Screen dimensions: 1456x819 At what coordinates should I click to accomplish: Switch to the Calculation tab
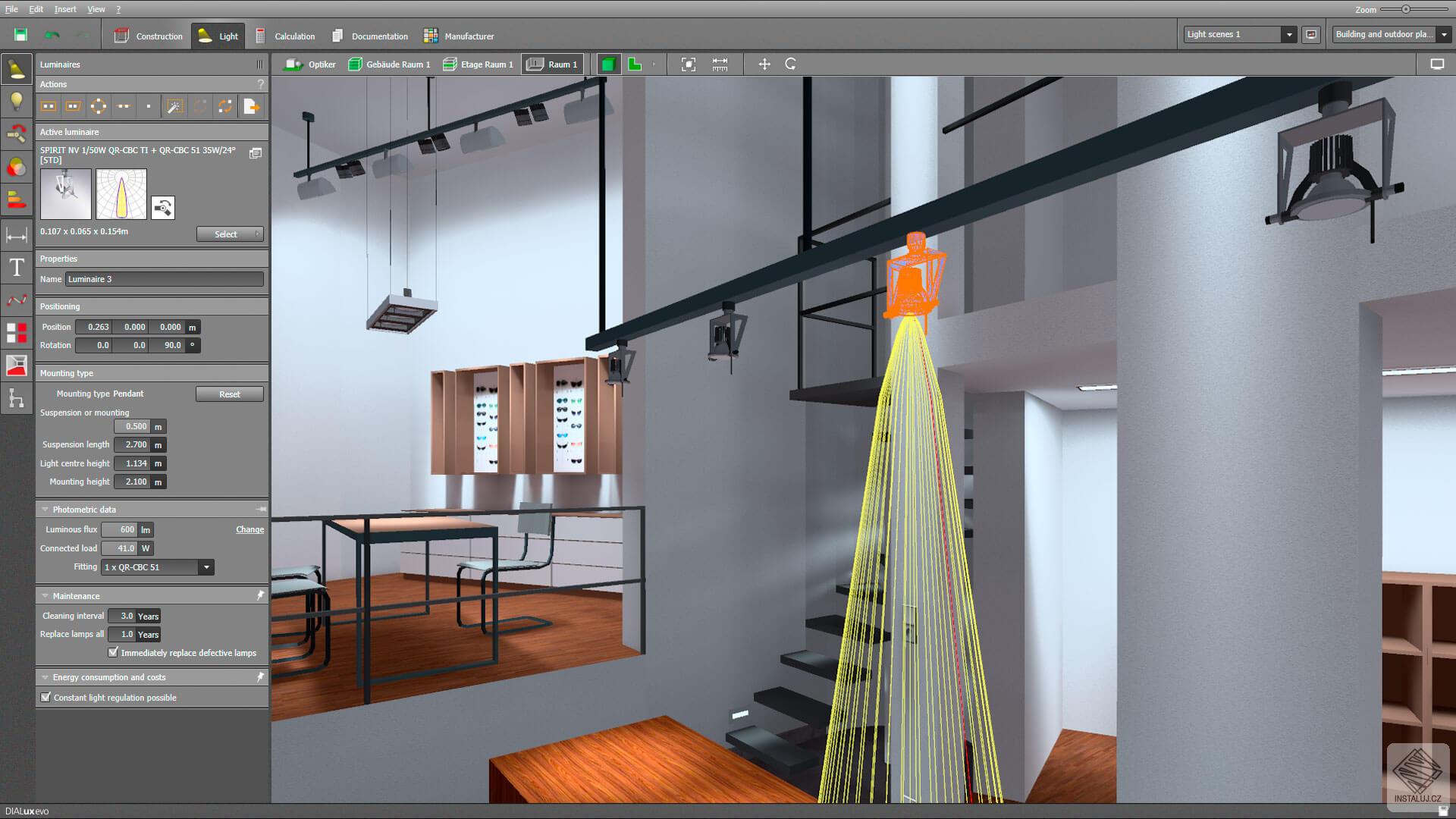(x=285, y=36)
